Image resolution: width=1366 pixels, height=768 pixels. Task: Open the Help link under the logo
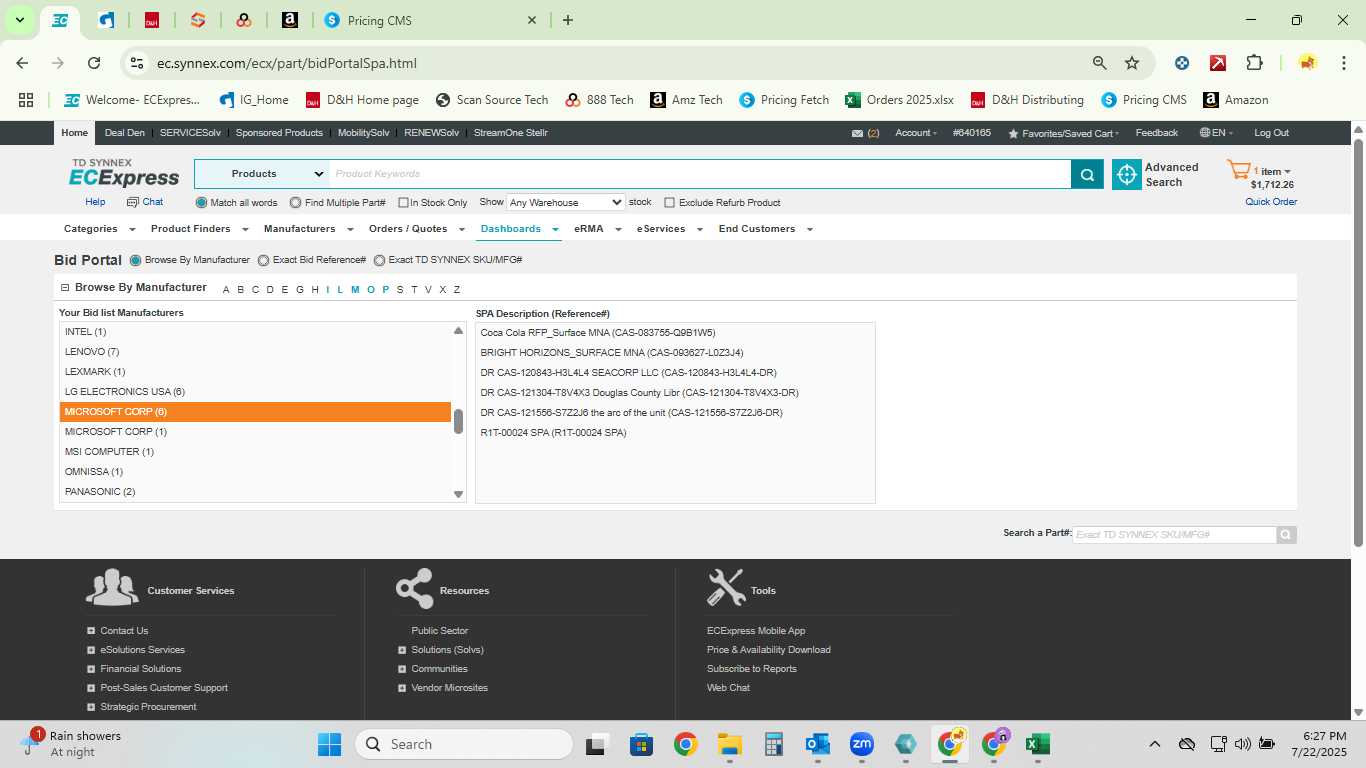[x=95, y=202]
